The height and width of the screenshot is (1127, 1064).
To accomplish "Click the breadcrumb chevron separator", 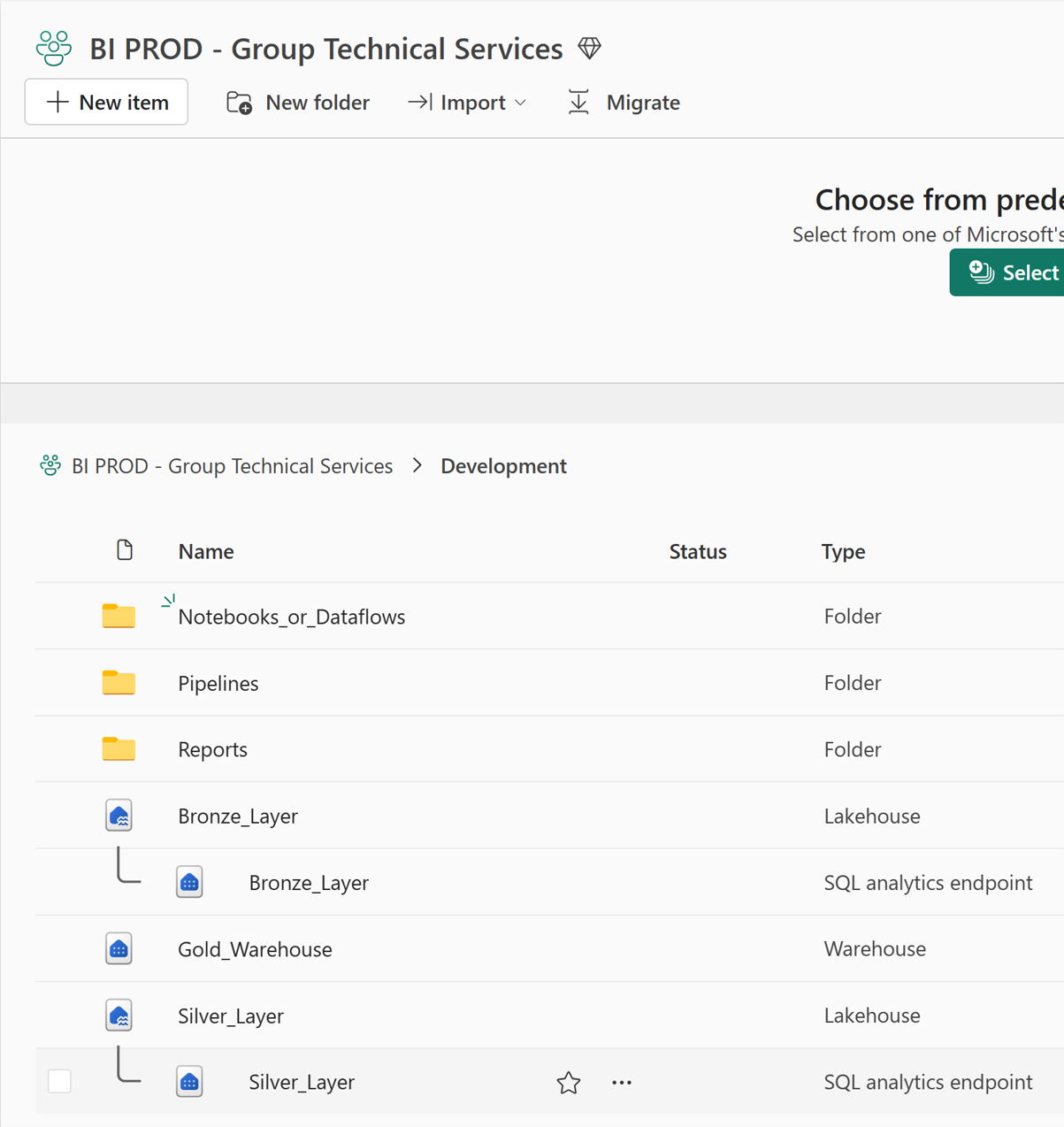I will coord(417,465).
